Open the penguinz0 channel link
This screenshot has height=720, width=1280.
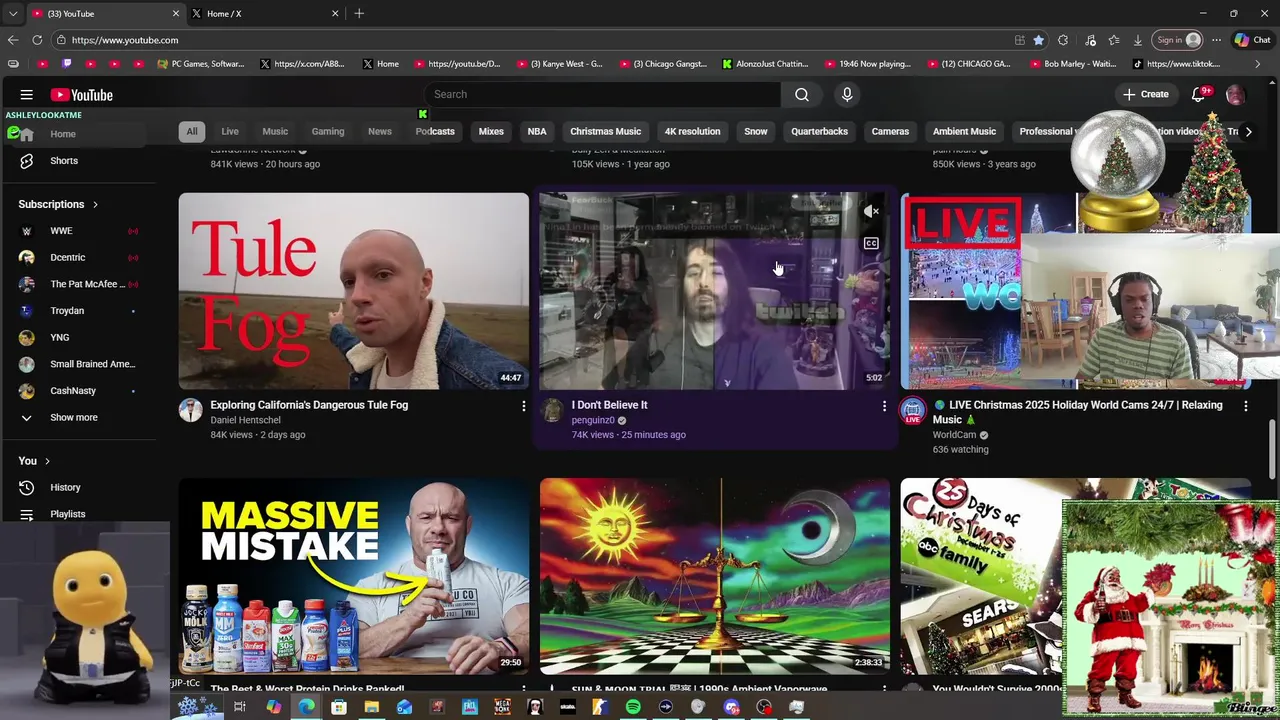point(593,420)
